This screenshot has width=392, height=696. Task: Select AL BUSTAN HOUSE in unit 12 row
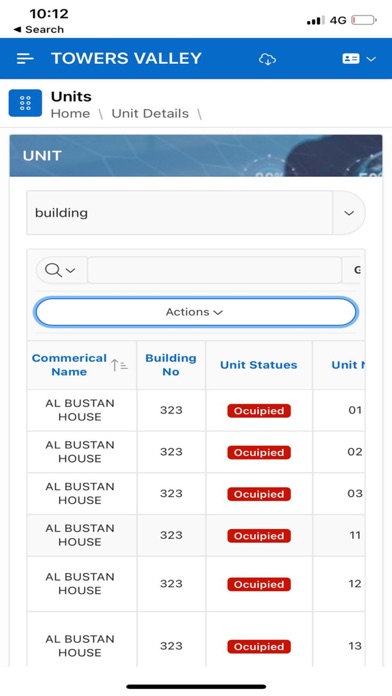(80, 584)
